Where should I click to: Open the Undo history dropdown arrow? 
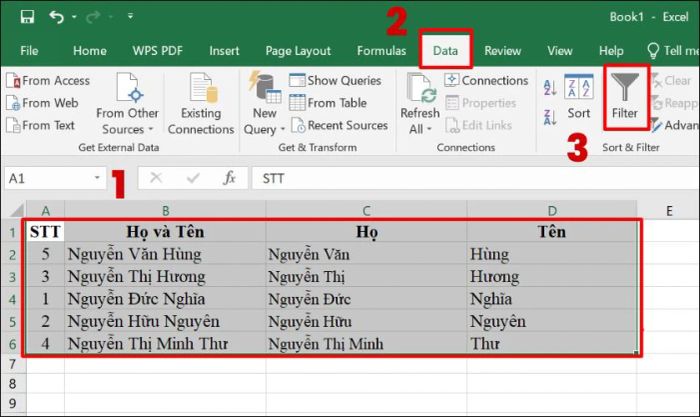click(74, 17)
